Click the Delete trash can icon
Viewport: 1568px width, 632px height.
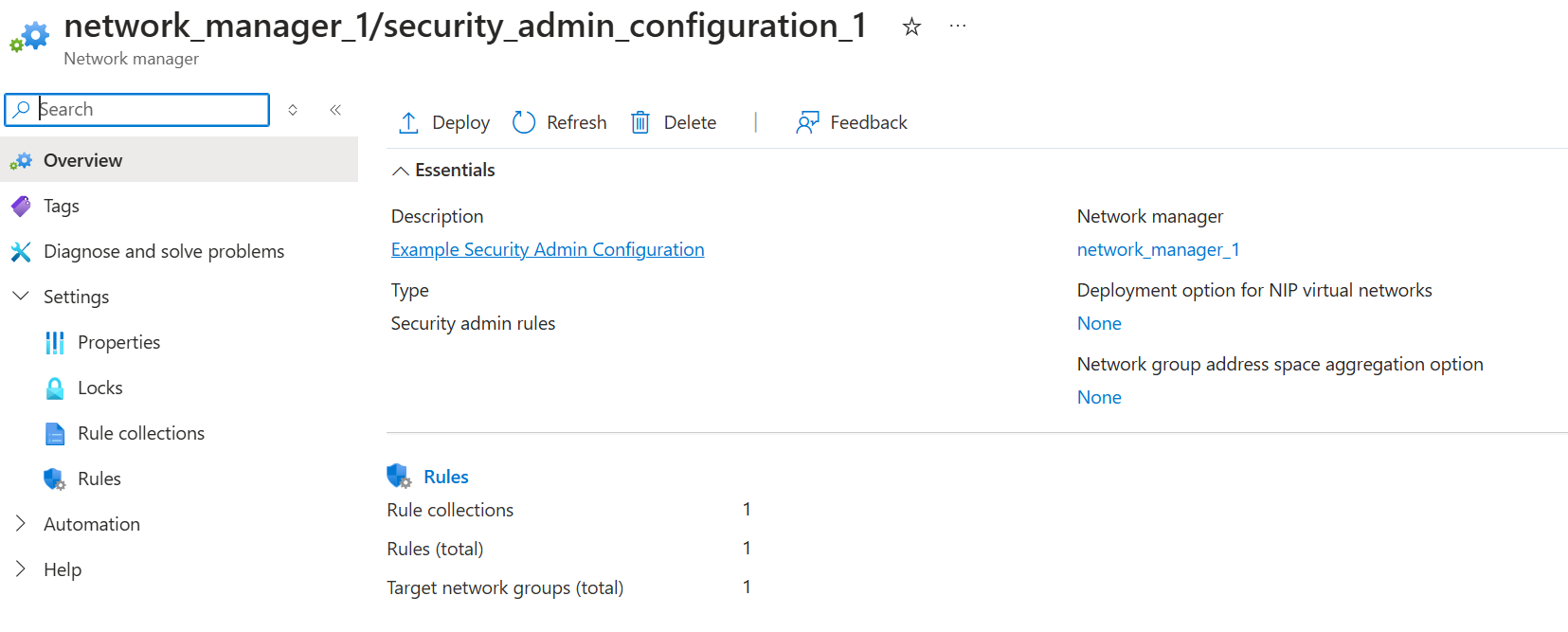click(x=640, y=122)
